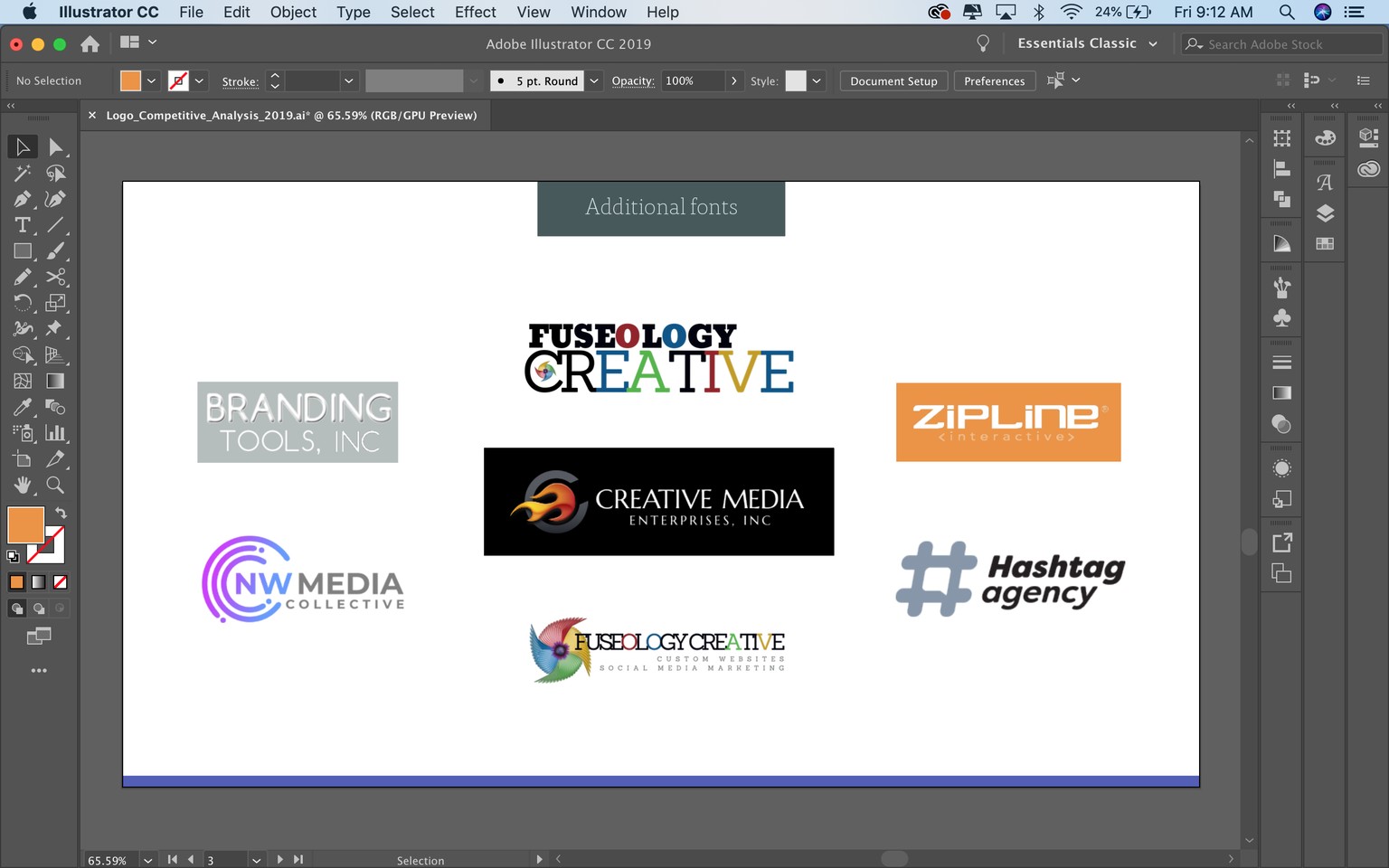1389x868 pixels.
Task: Open the File menu
Action: point(191,12)
